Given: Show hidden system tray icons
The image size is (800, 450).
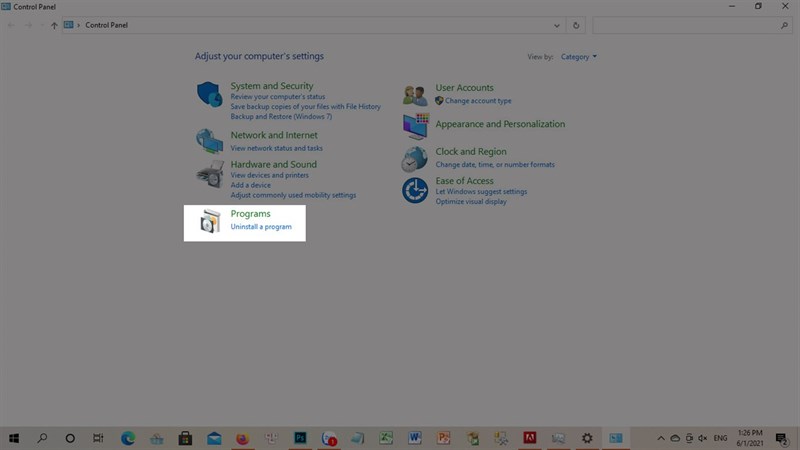Looking at the screenshot, I should click(661, 438).
